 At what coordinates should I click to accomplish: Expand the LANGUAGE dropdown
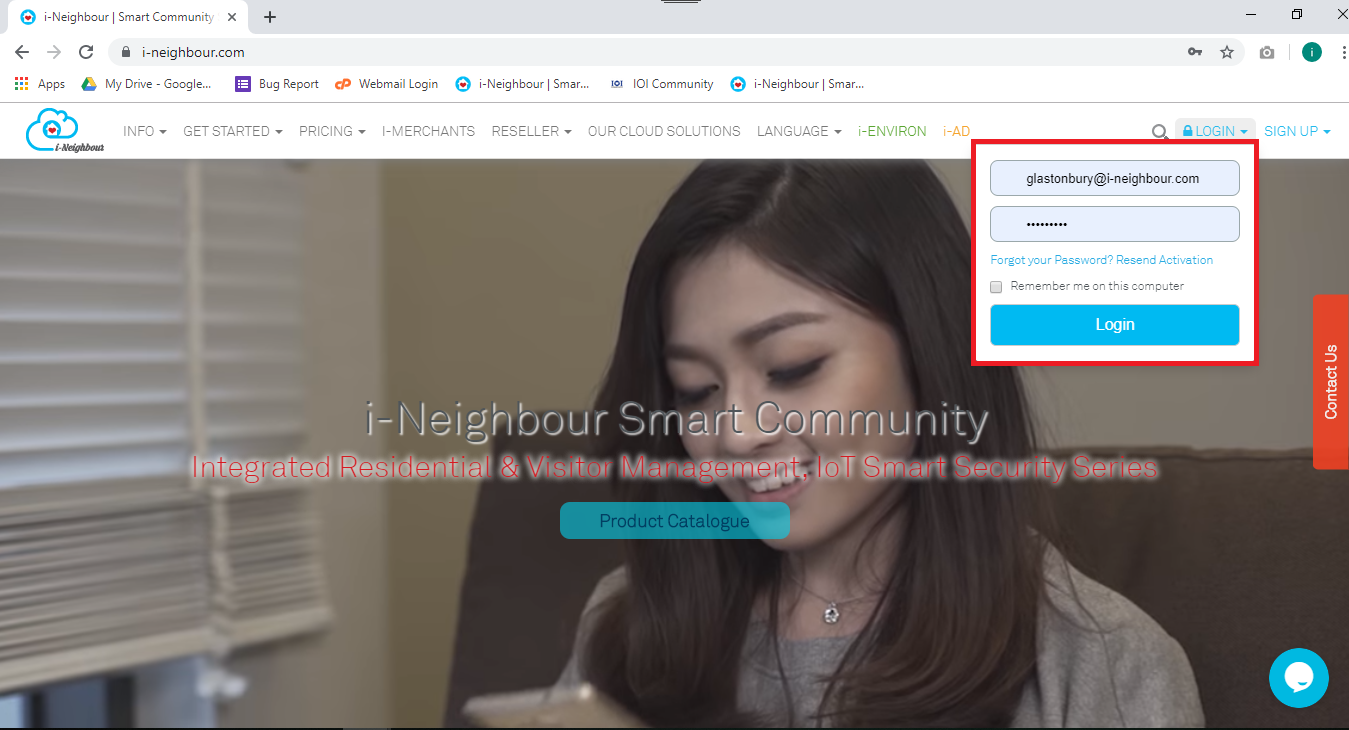click(798, 131)
